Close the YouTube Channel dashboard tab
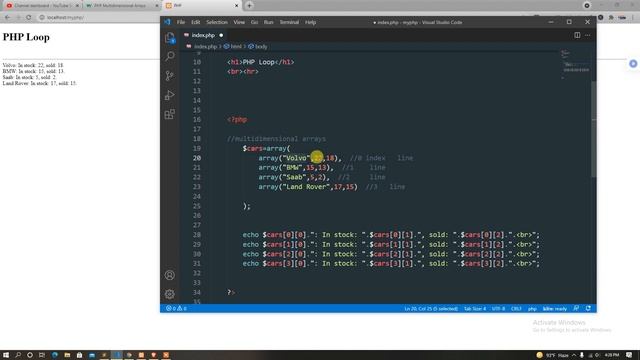 pyautogui.click(x=77, y=6)
